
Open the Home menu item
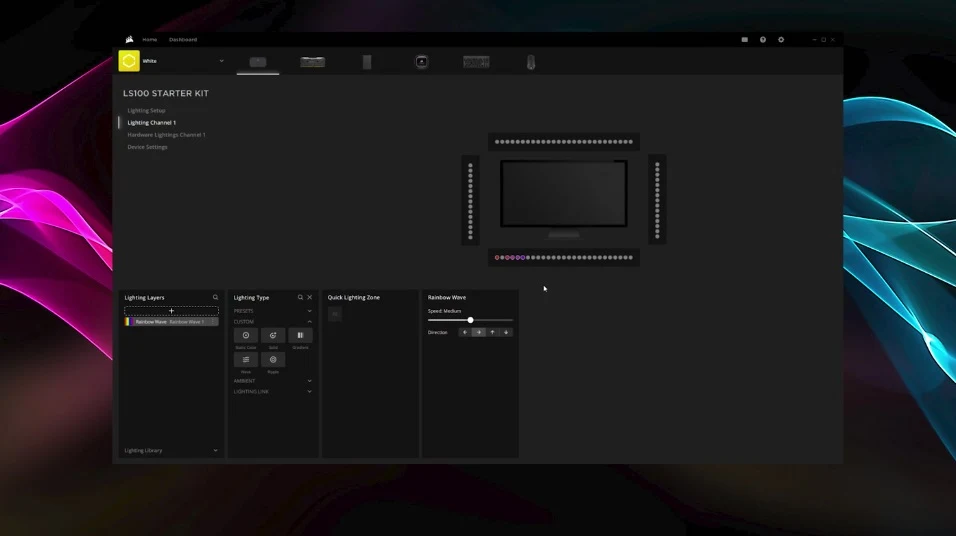click(149, 40)
